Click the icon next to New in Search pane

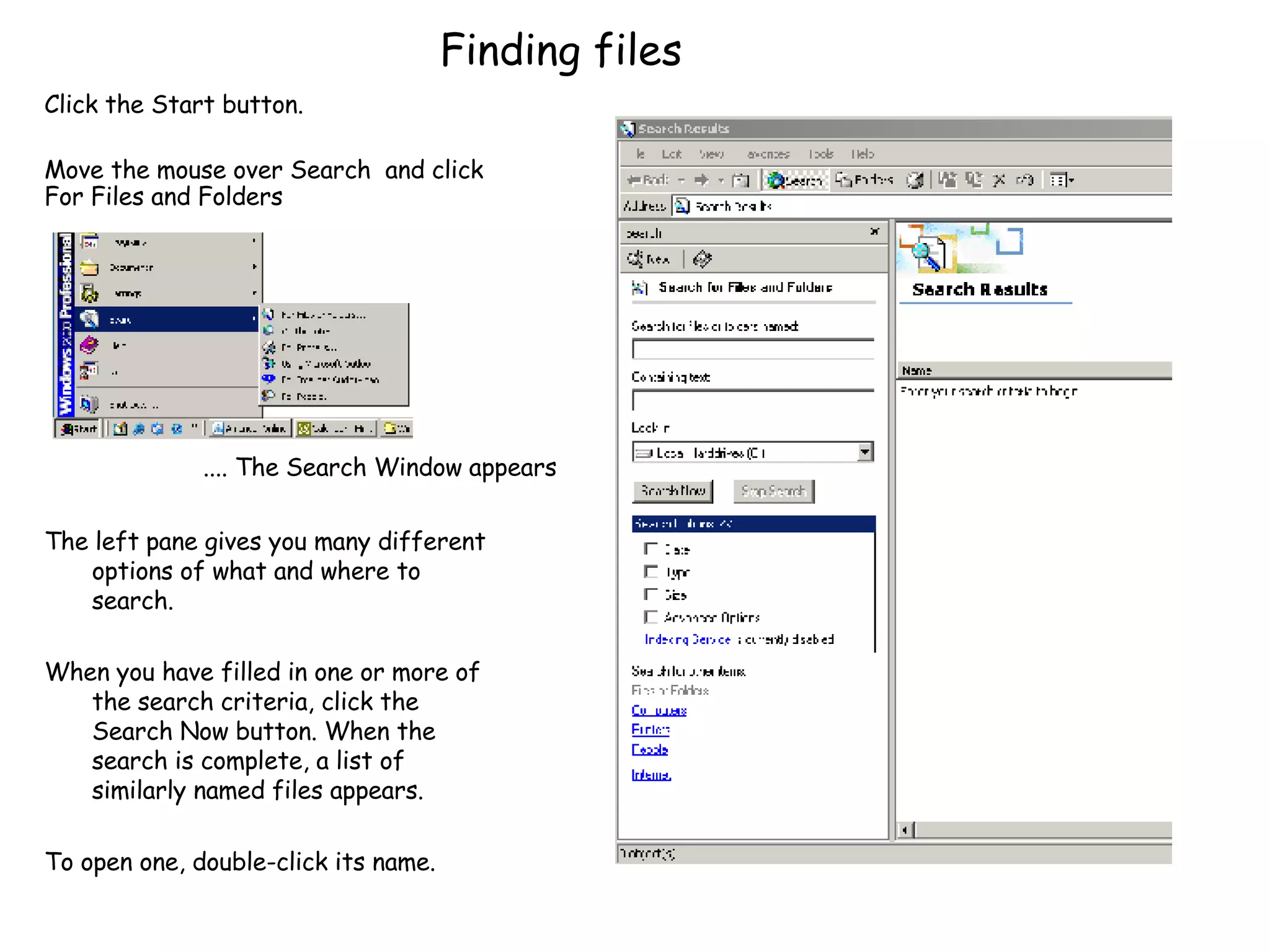click(702, 258)
